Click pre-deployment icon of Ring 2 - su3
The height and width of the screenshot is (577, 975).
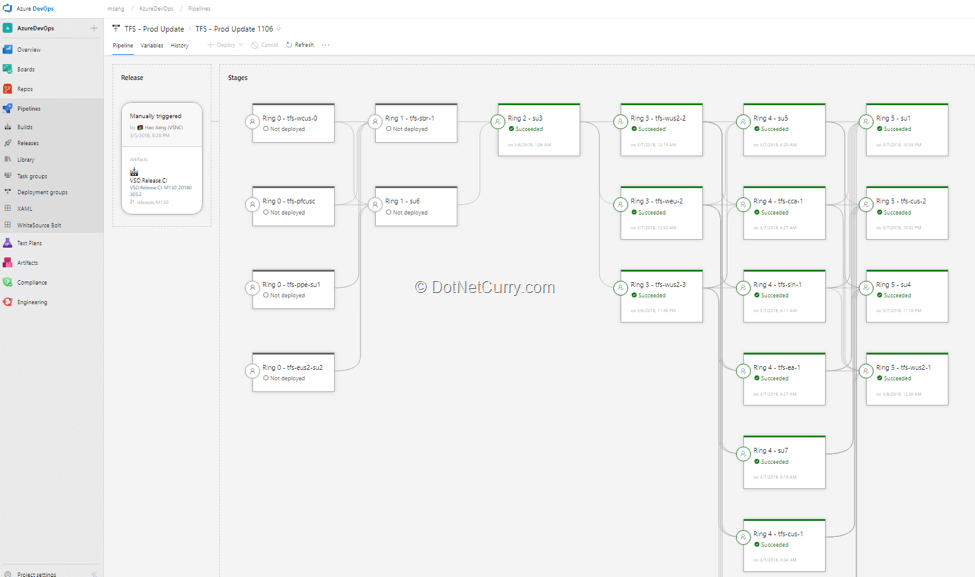[x=497, y=122]
